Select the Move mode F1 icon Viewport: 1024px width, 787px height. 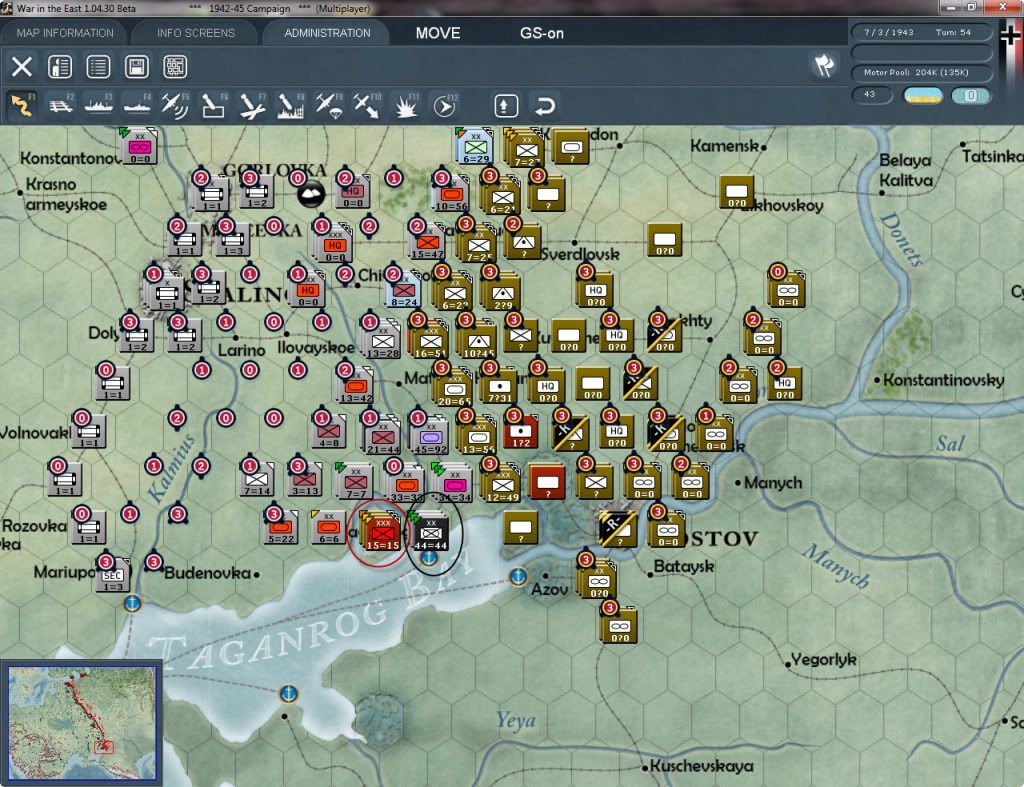22,105
